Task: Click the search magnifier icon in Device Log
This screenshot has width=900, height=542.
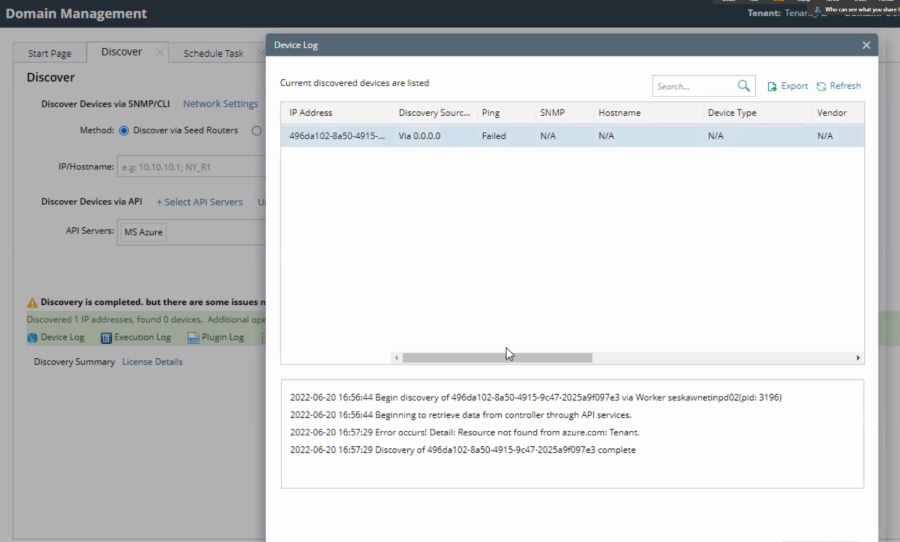Action: click(743, 86)
